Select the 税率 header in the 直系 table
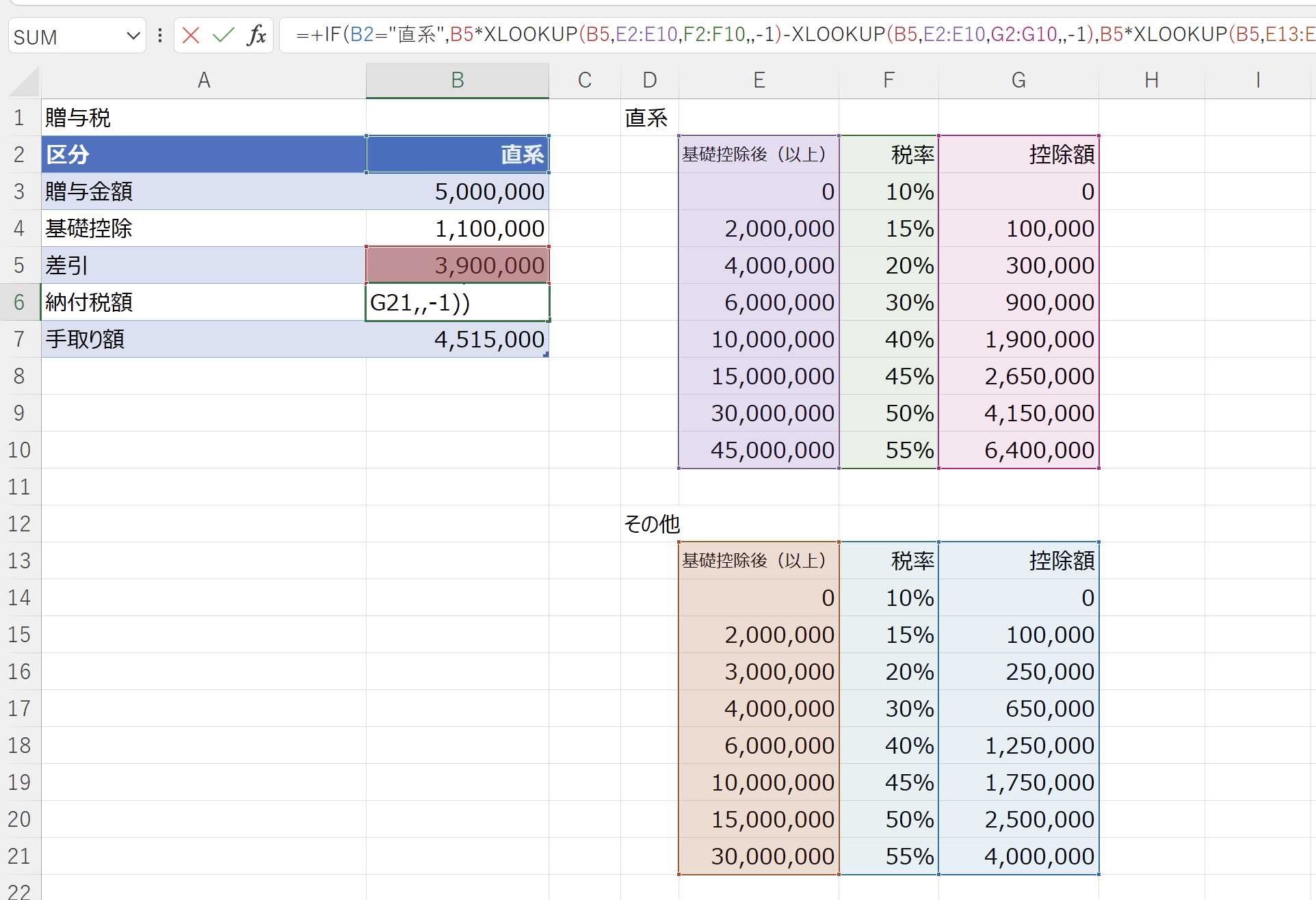1316x900 pixels. [889, 155]
